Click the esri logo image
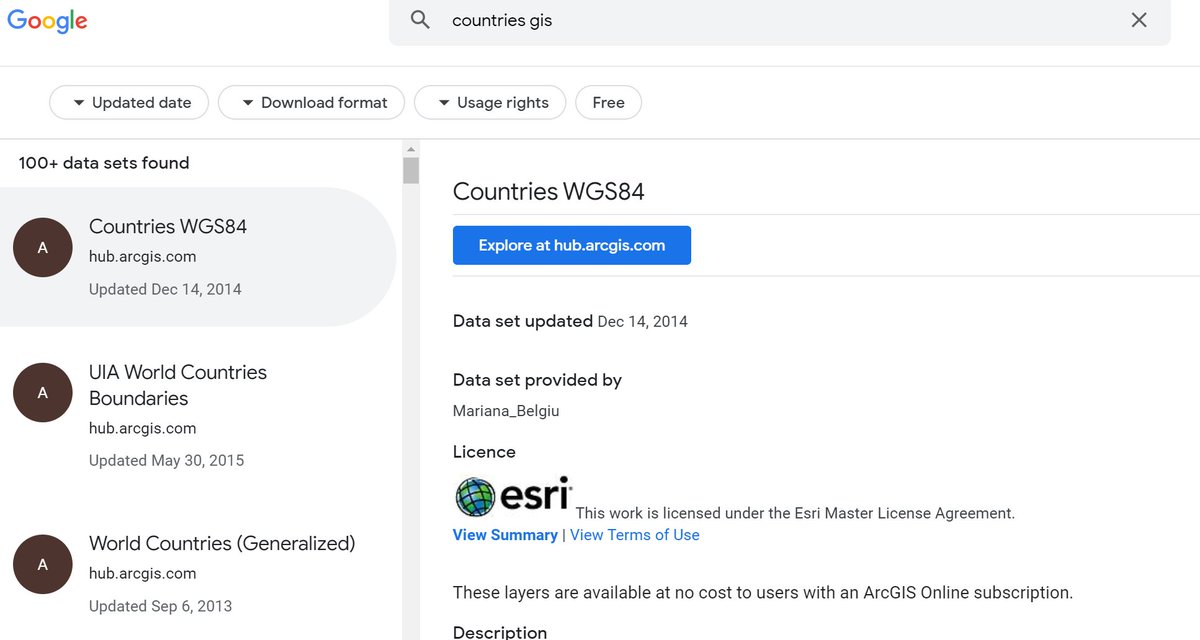 coord(513,496)
